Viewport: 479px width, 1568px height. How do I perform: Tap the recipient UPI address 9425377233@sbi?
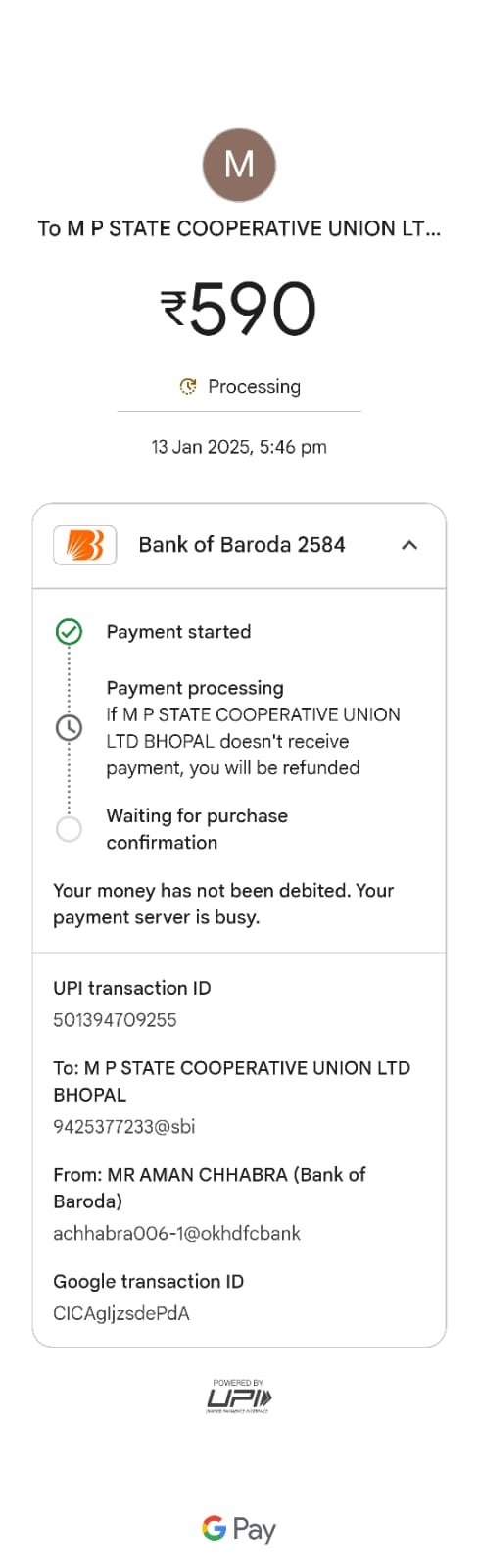124,1127
